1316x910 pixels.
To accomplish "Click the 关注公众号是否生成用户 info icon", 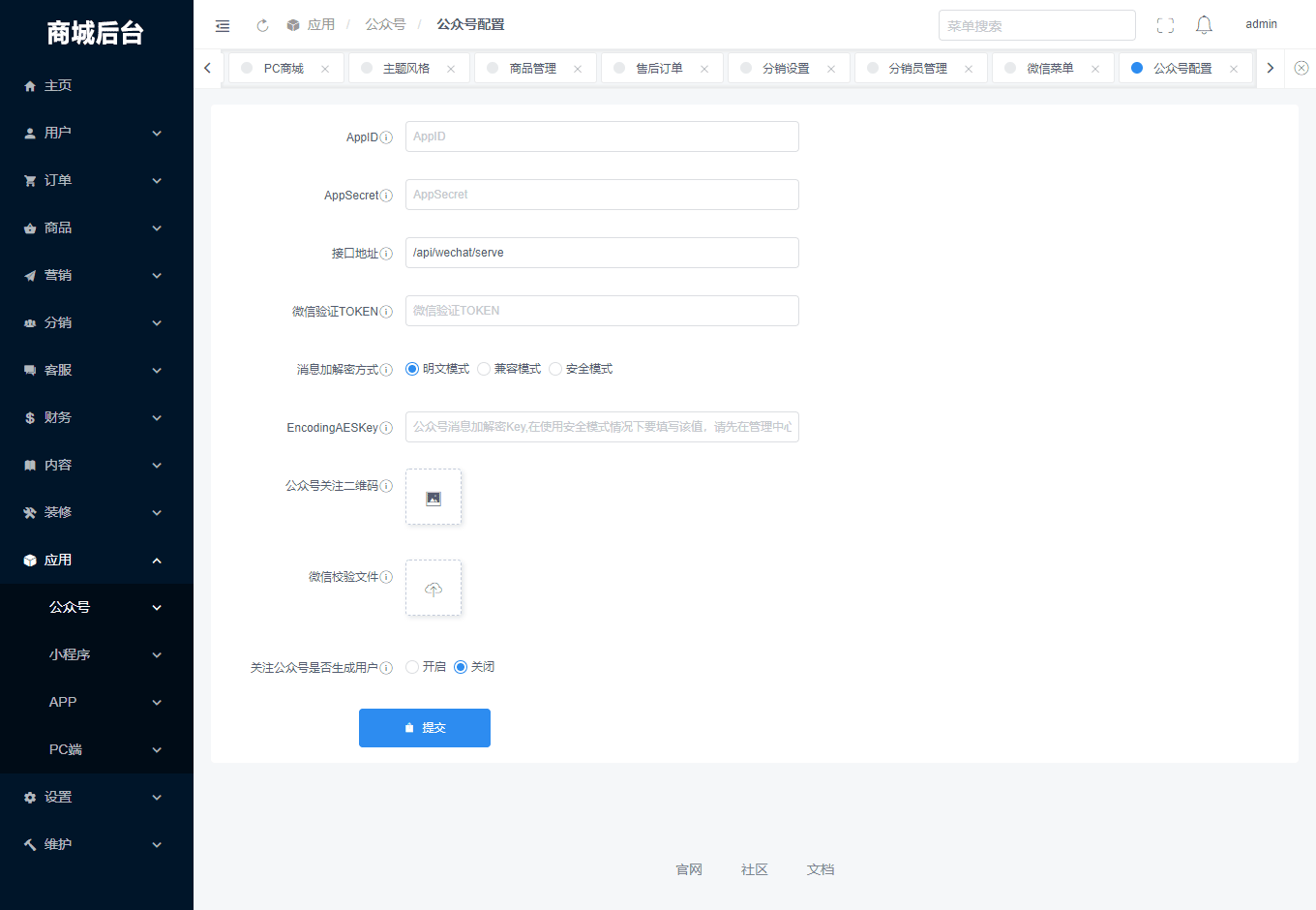I will 386,668.
